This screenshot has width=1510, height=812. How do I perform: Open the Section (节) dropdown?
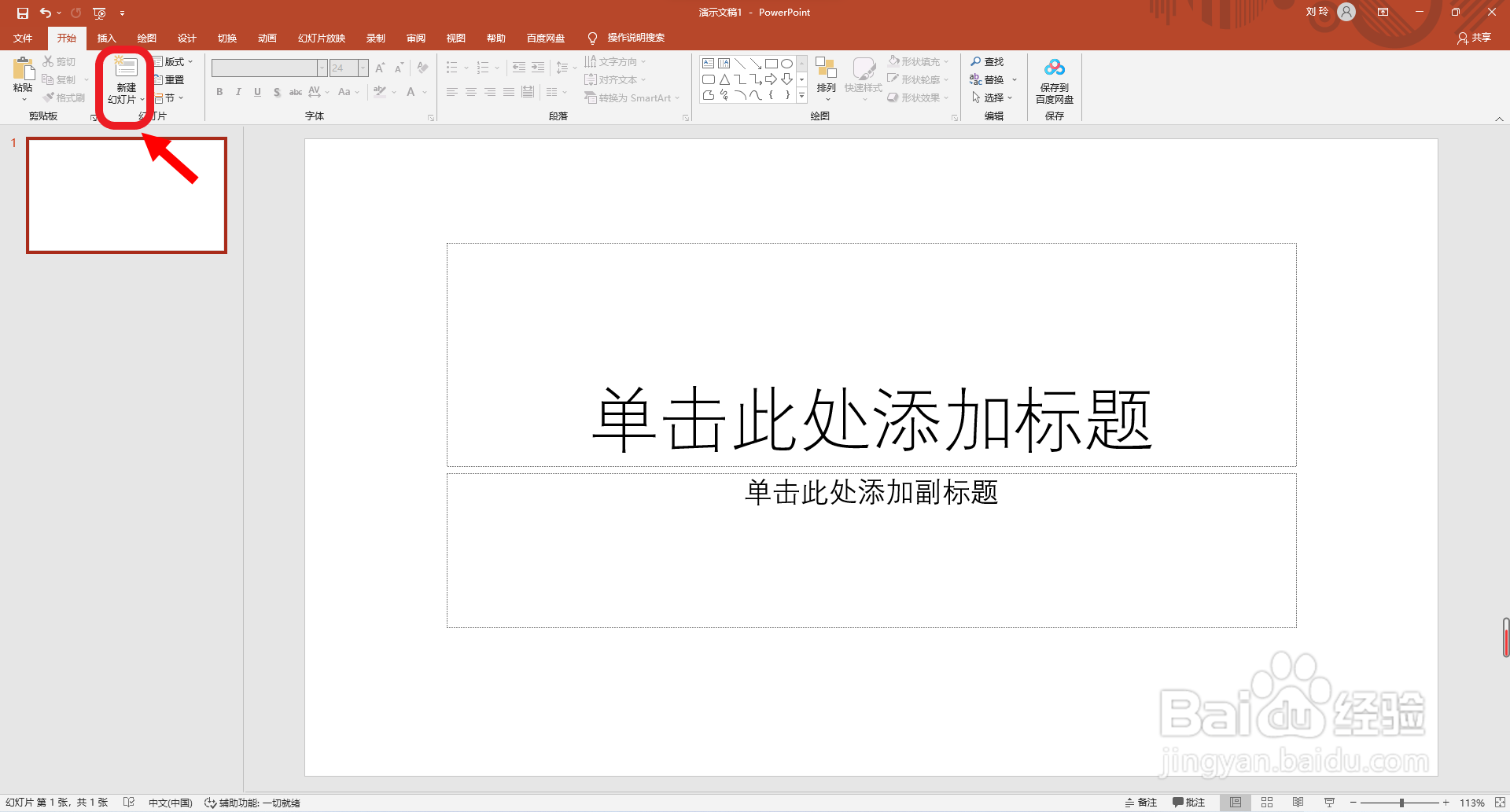tap(169, 97)
